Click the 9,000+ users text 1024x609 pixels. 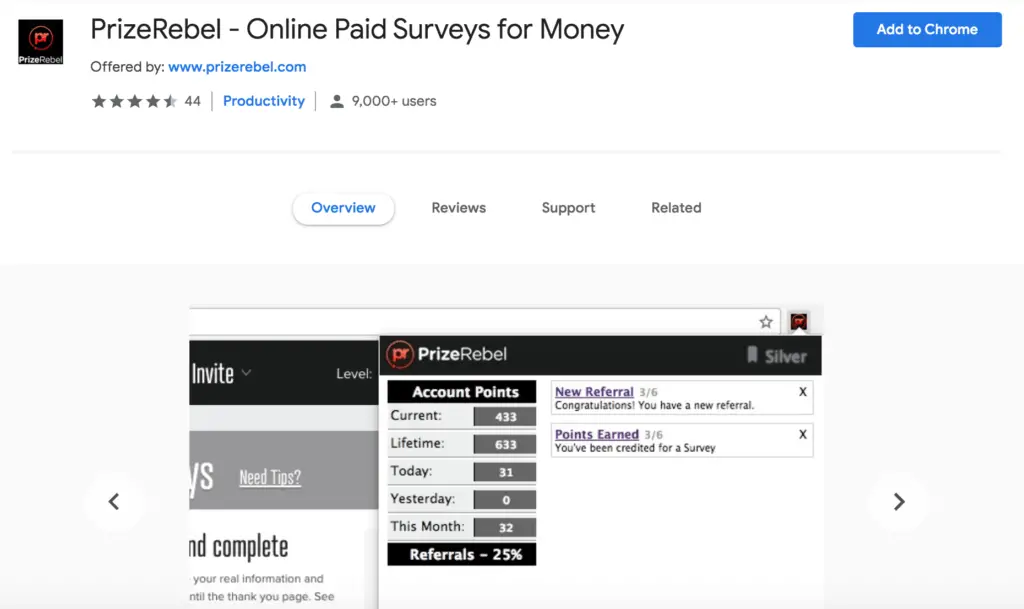(x=394, y=101)
